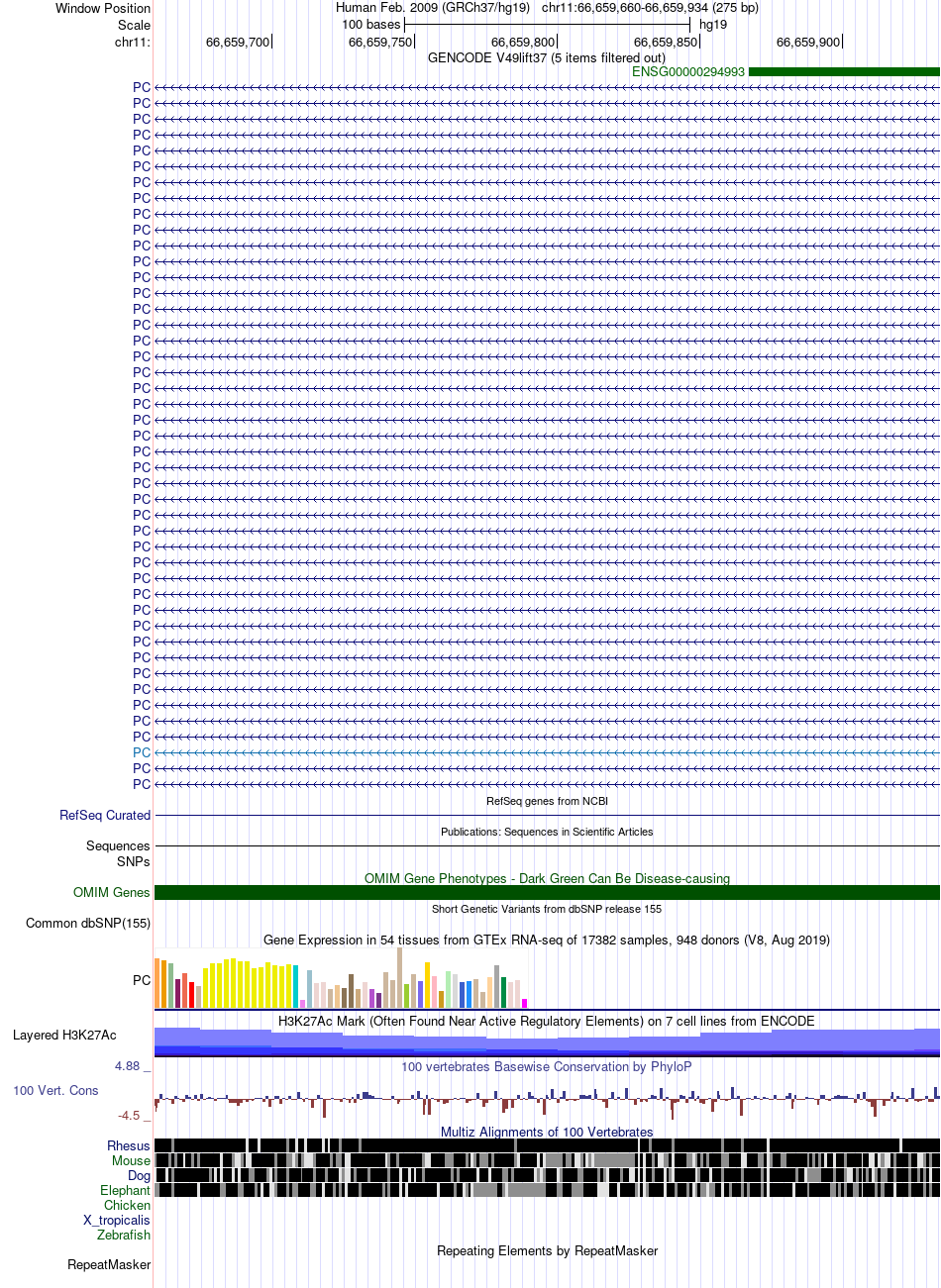
Task: Click the 66,659,750 coordinate on the ruler
Action: (380, 43)
